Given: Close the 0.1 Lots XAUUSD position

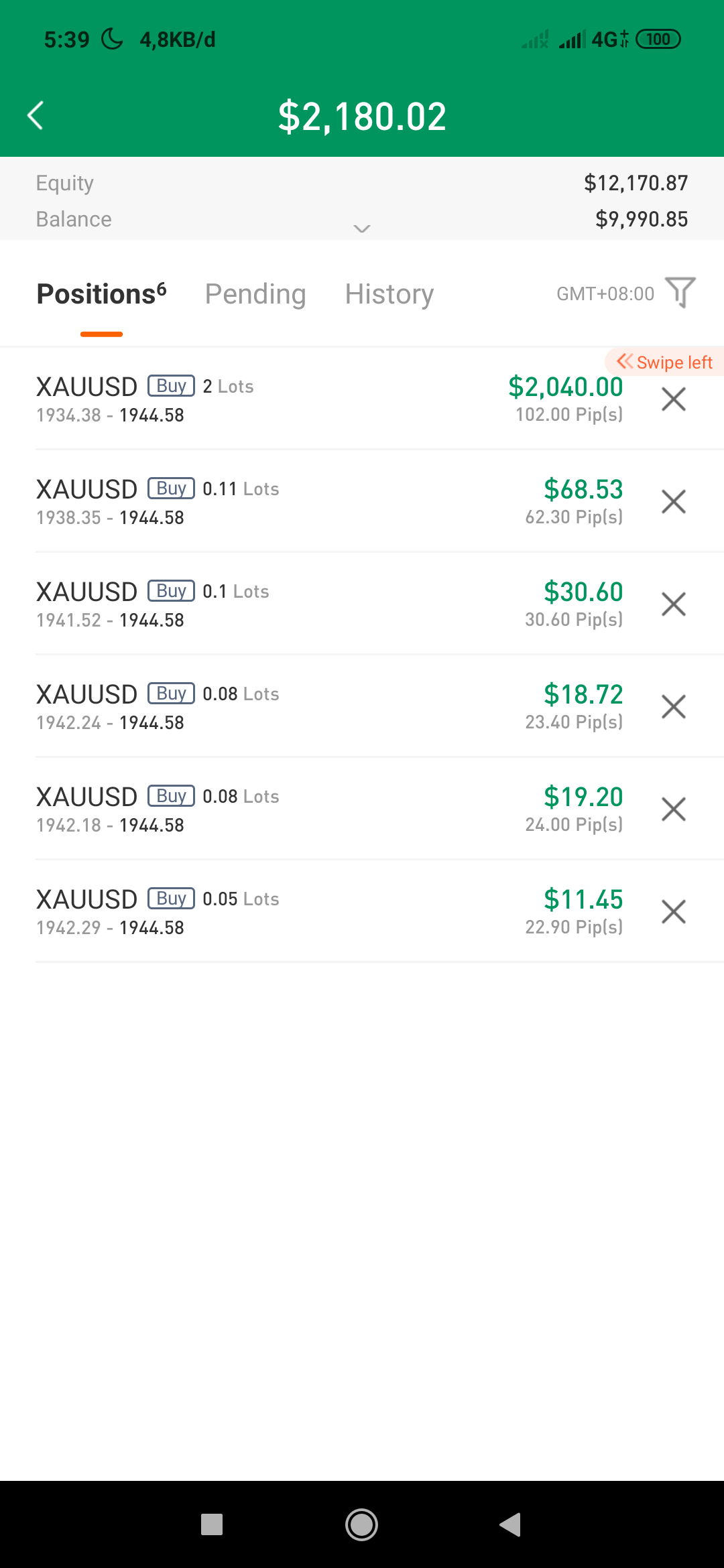Looking at the screenshot, I should (x=673, y=604).
